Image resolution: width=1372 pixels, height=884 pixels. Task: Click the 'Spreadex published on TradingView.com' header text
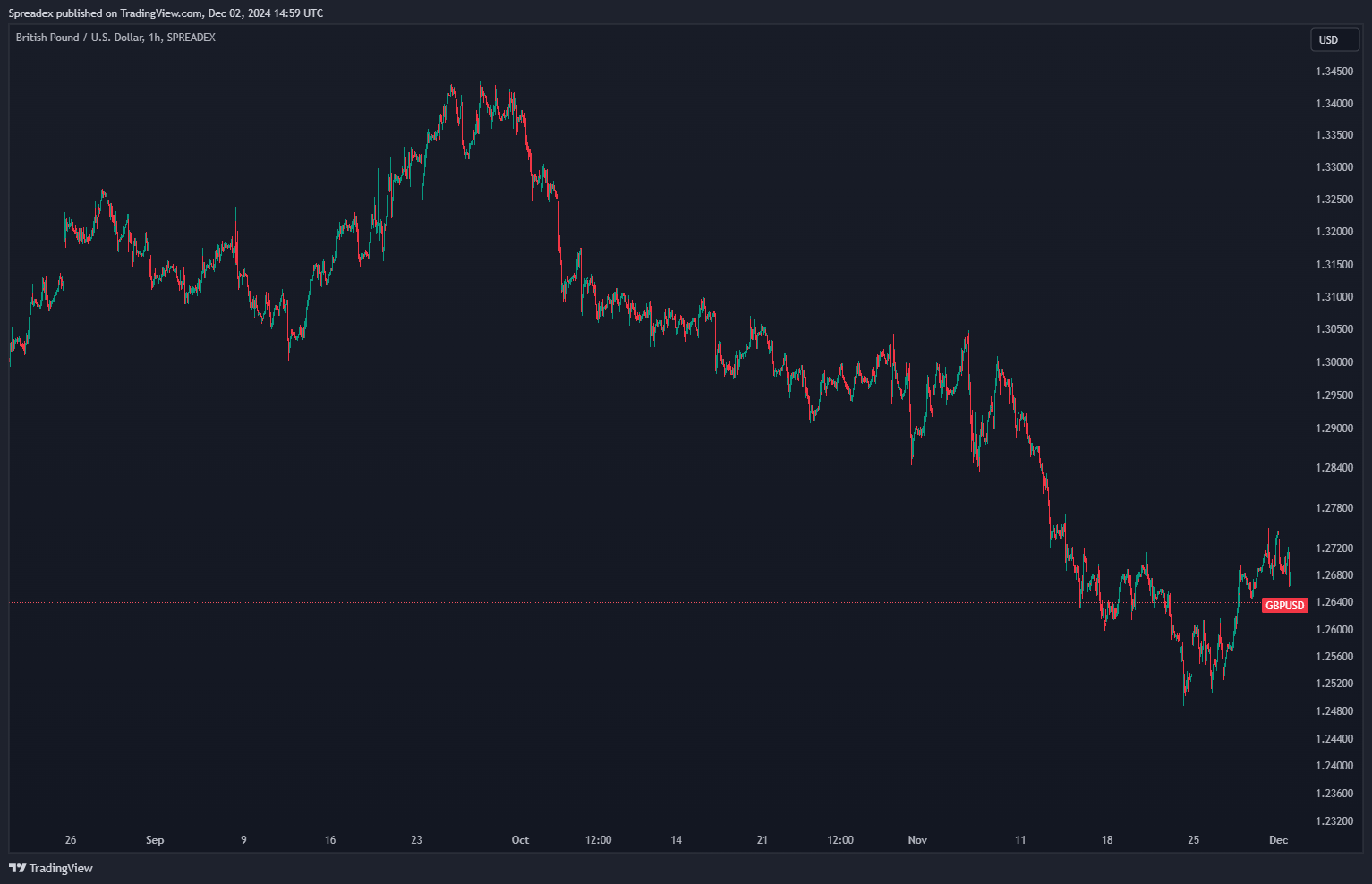click(106, 13)
